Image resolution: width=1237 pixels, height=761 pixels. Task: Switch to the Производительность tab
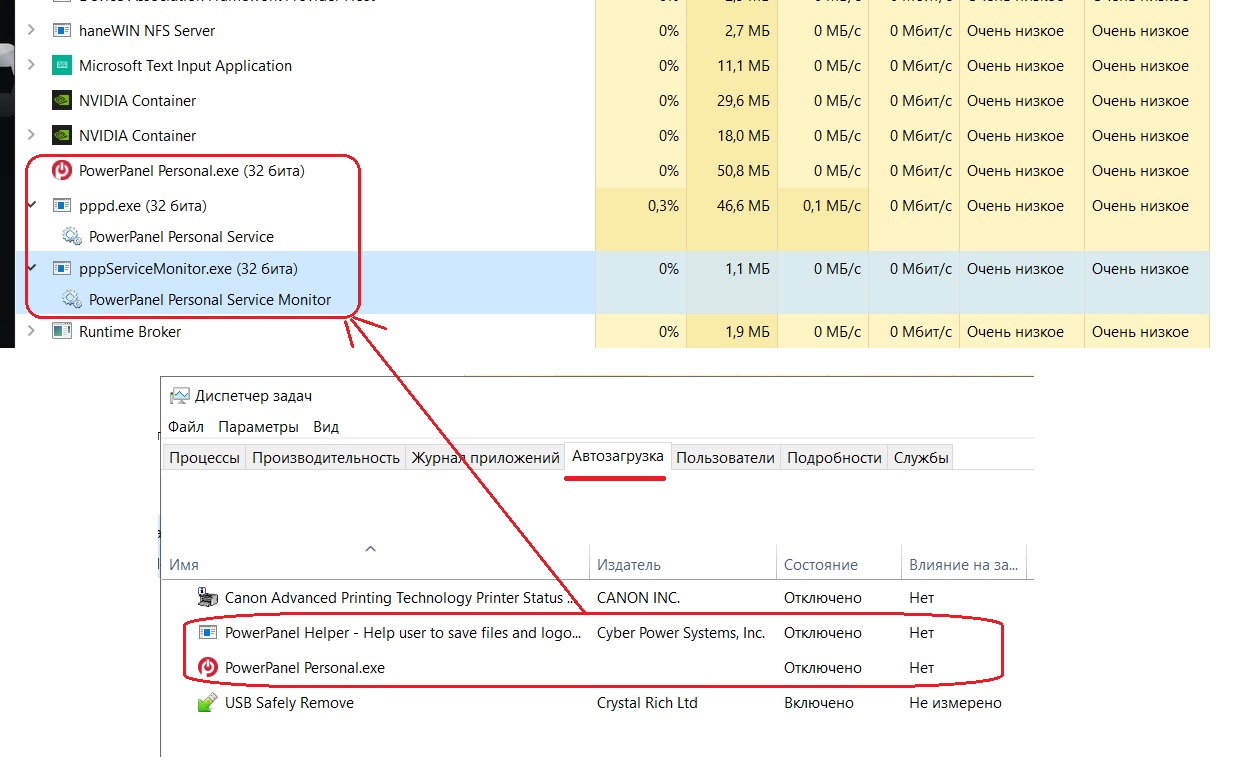[x=326, y=458]
